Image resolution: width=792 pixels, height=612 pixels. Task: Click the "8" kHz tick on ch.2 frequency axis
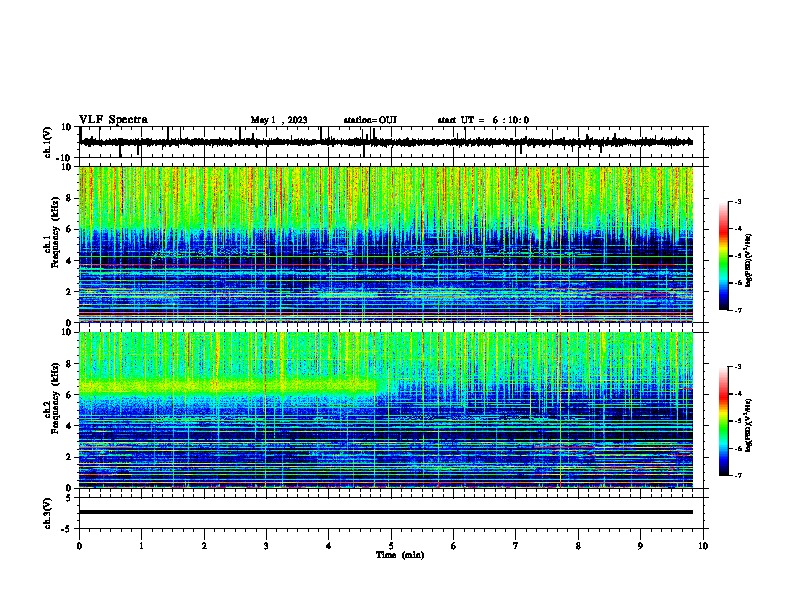click(x=69, y=364)
